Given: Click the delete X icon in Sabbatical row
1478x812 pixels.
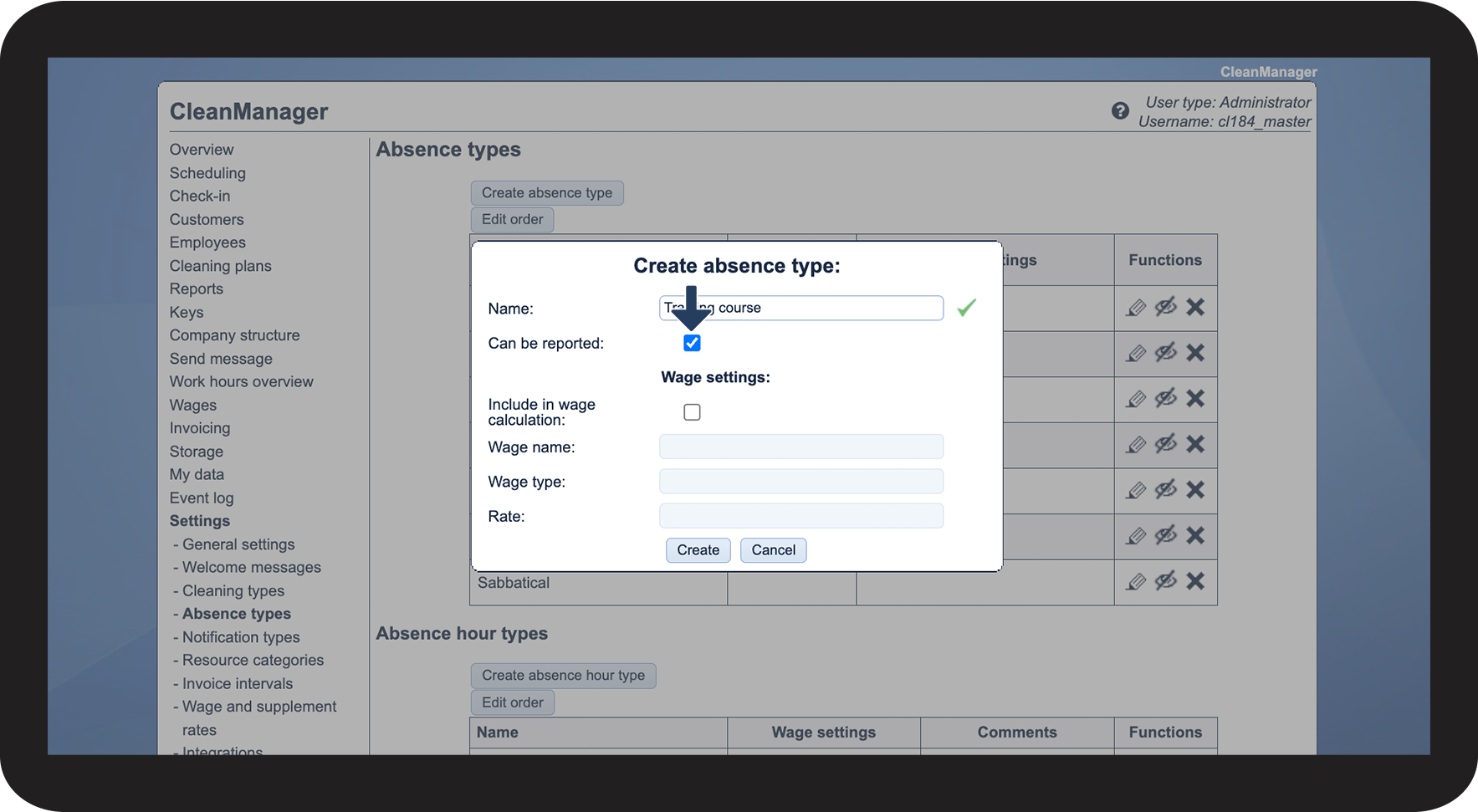Looking at the screenshot, I should coord(1195,581).
